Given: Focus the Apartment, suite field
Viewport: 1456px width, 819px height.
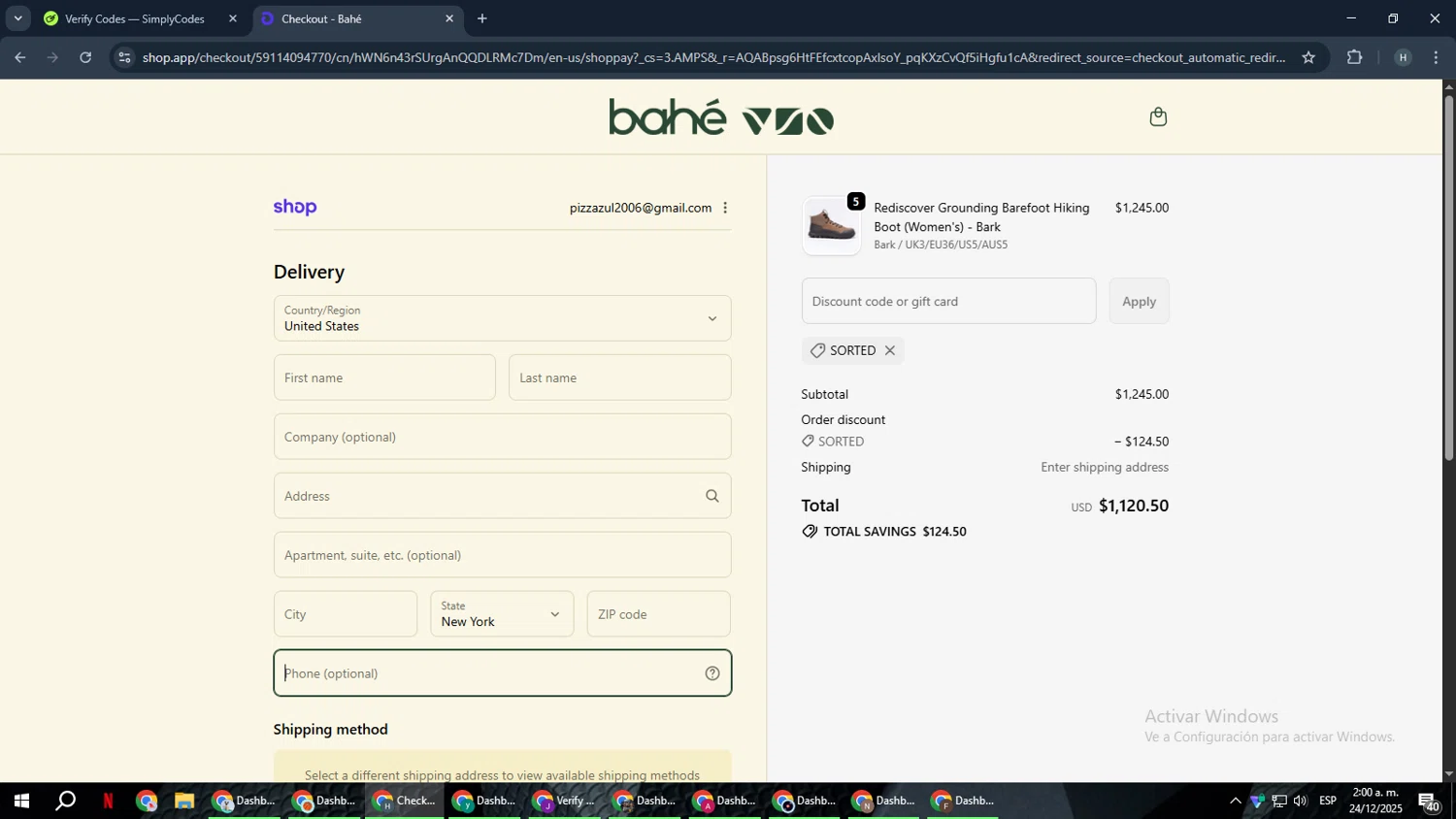Looking at the screenshot, I should [502, 555].
